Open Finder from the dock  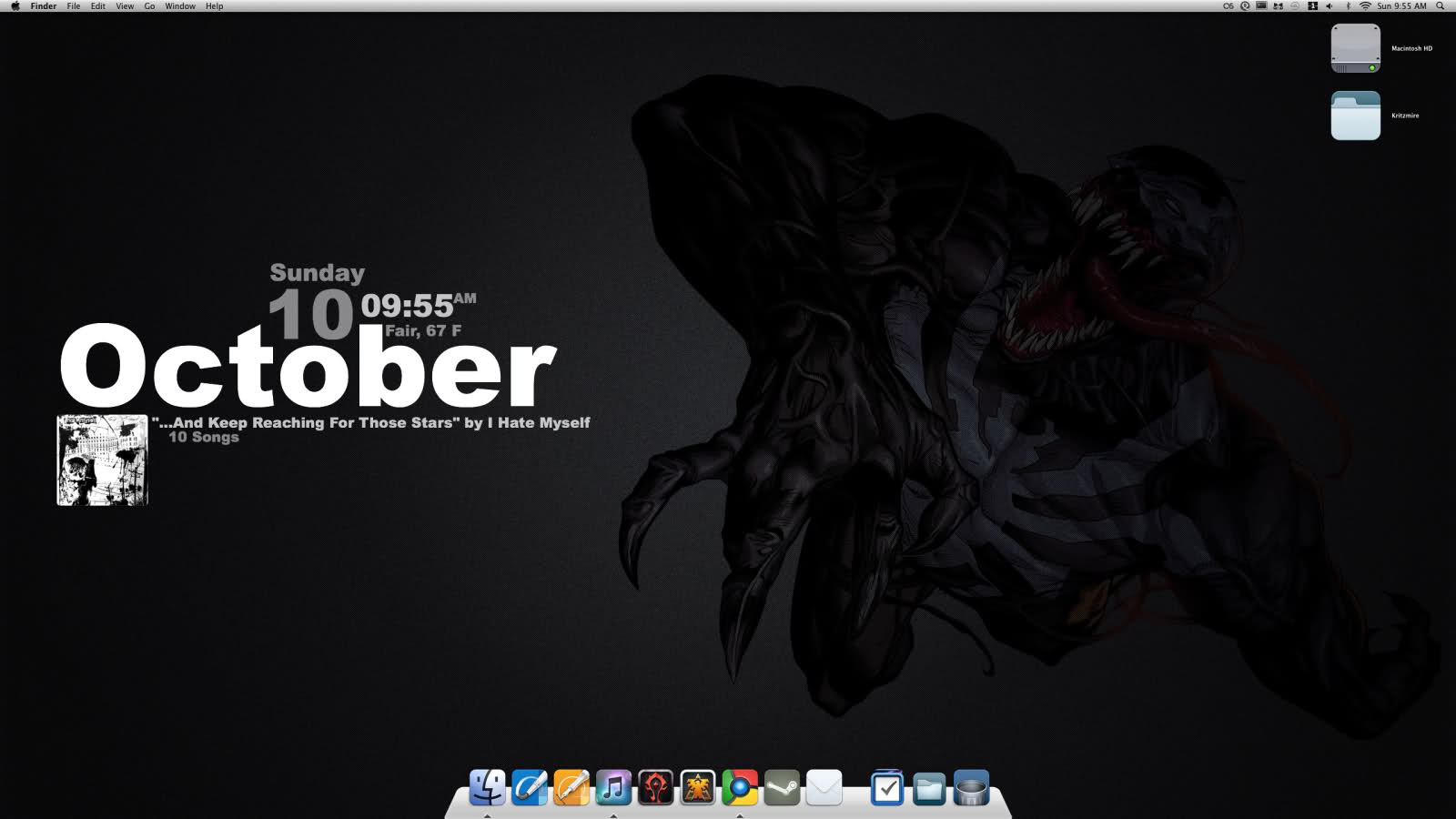[x=487, y=787]
